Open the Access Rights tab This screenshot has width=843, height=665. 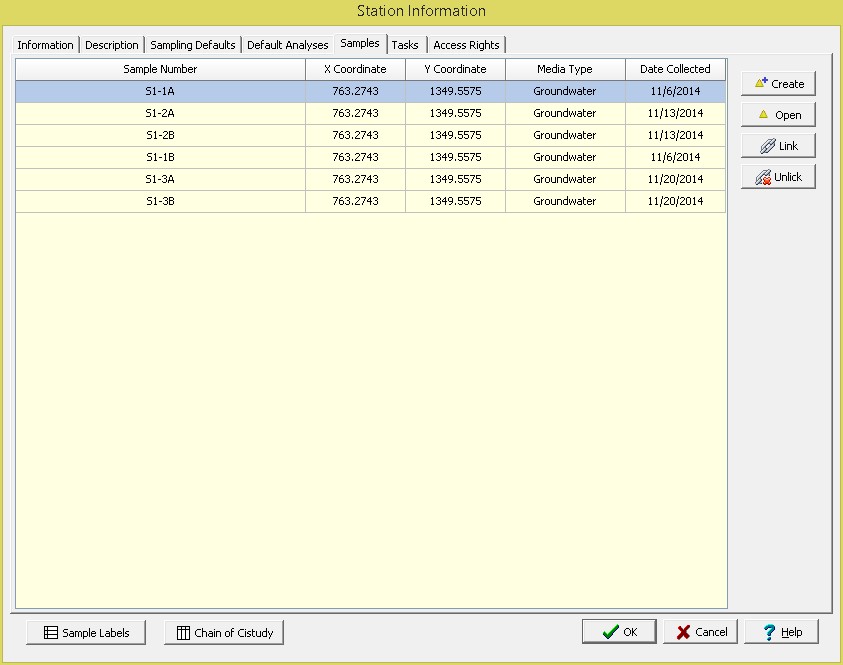466,45
